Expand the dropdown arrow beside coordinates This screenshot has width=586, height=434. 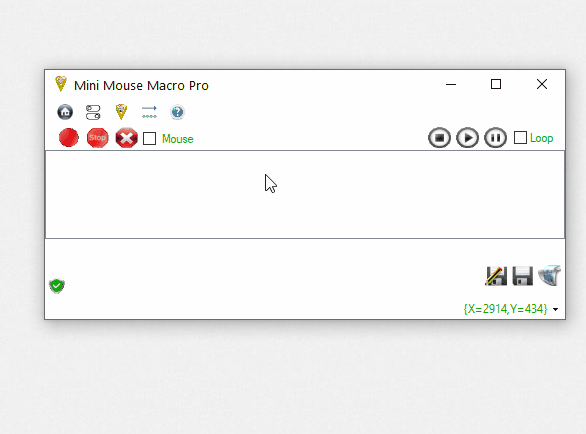[556, 310]
